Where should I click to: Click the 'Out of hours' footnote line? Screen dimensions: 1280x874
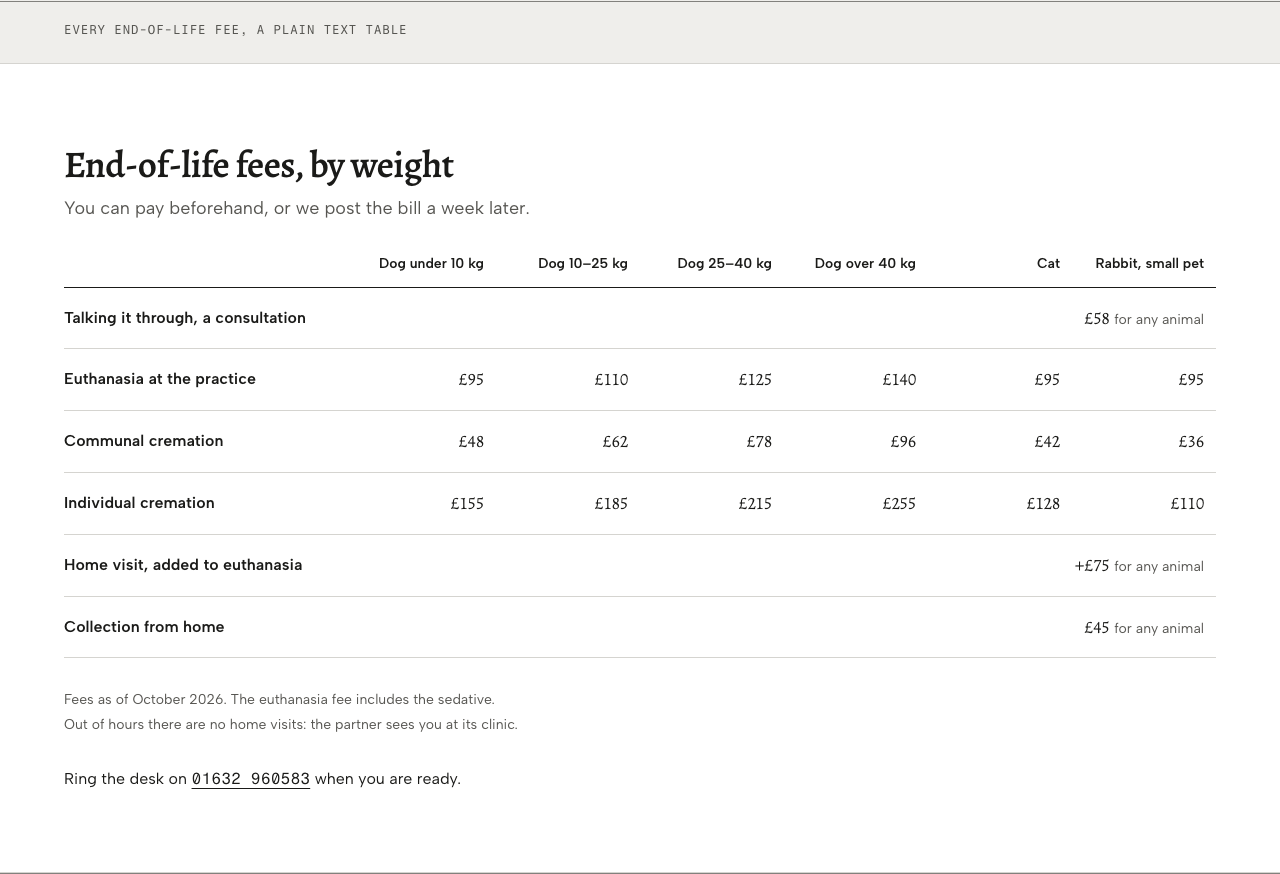[x=291, y=725]
